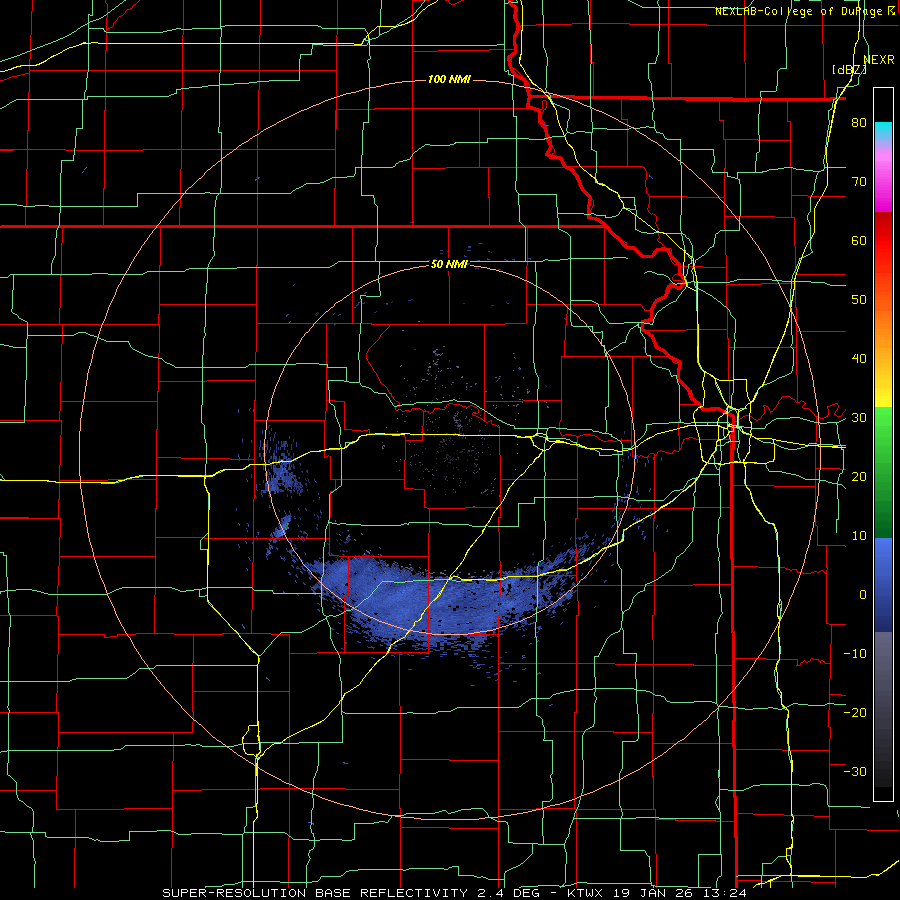The image size is (900, 900).
Task: Click the 40 dBZ scale label
Action: pos(859,359)
